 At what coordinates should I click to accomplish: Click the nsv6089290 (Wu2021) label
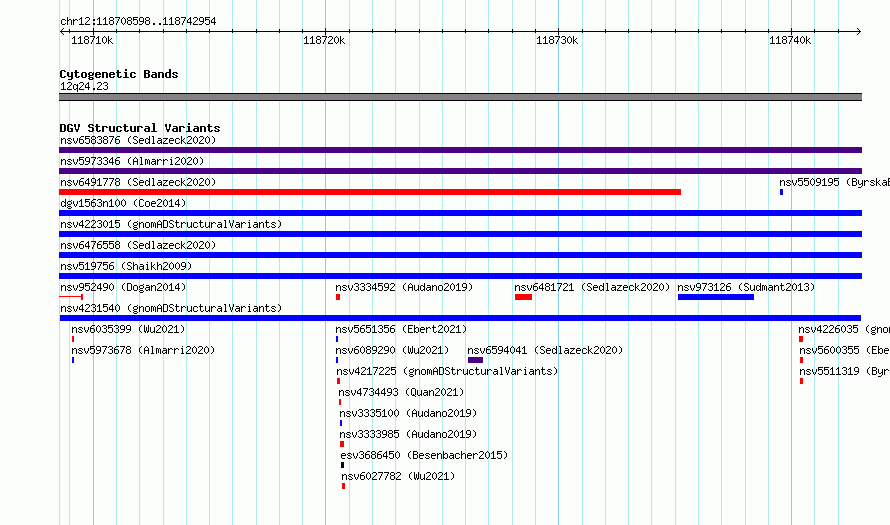[x=392, y=350]
